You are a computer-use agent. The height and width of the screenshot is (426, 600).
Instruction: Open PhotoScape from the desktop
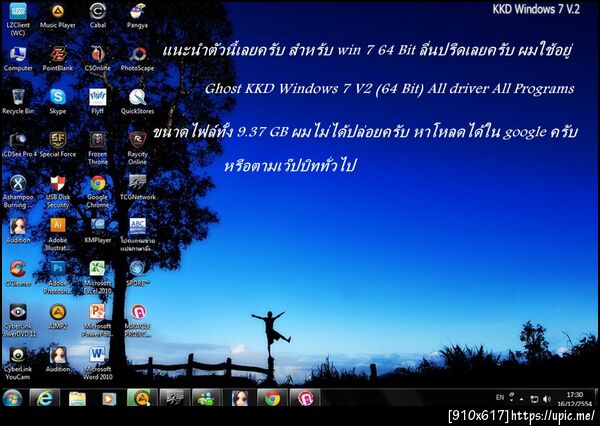[x=137, y=59]
